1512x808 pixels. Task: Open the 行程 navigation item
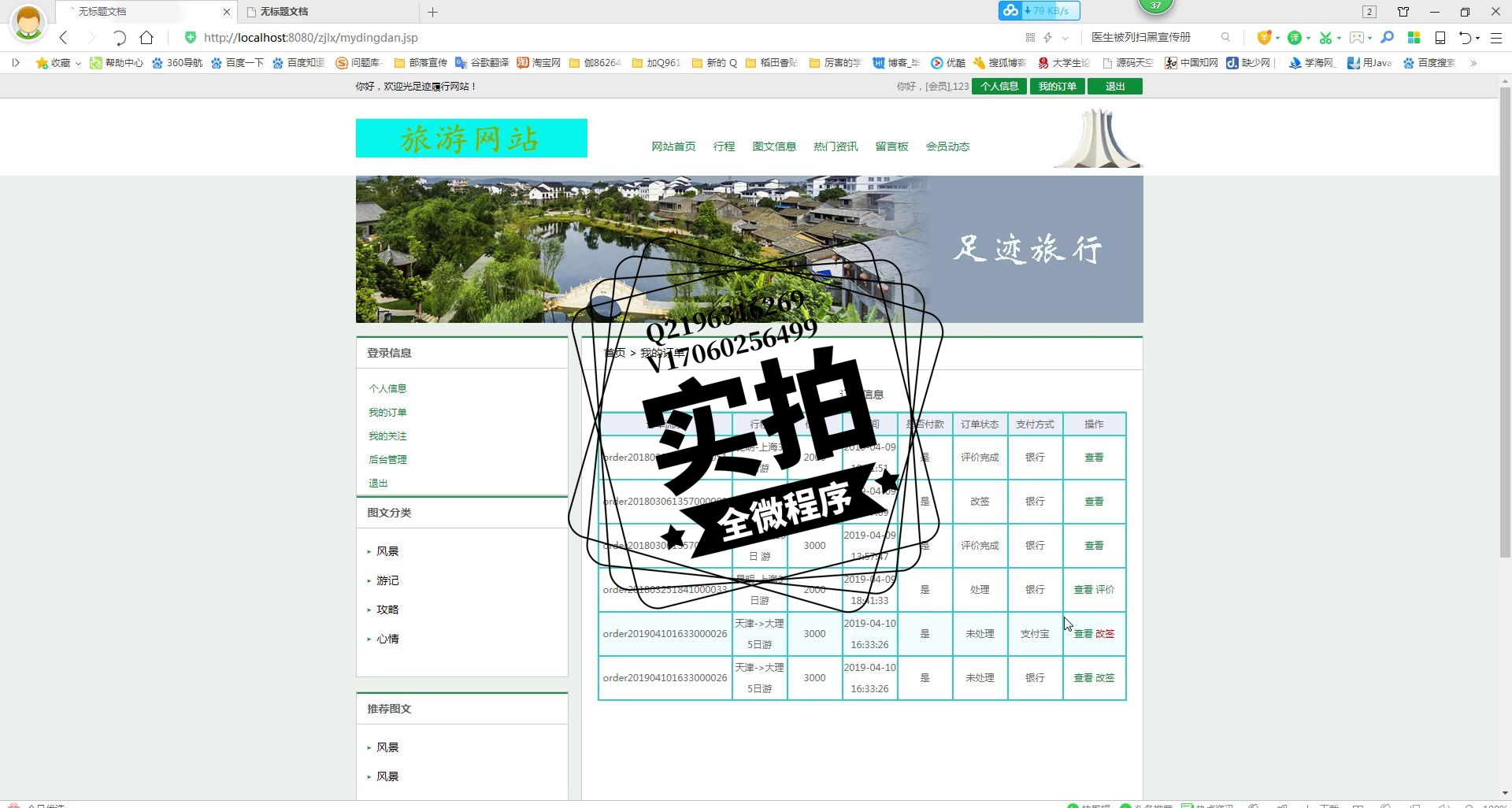(x=724, y=146)
